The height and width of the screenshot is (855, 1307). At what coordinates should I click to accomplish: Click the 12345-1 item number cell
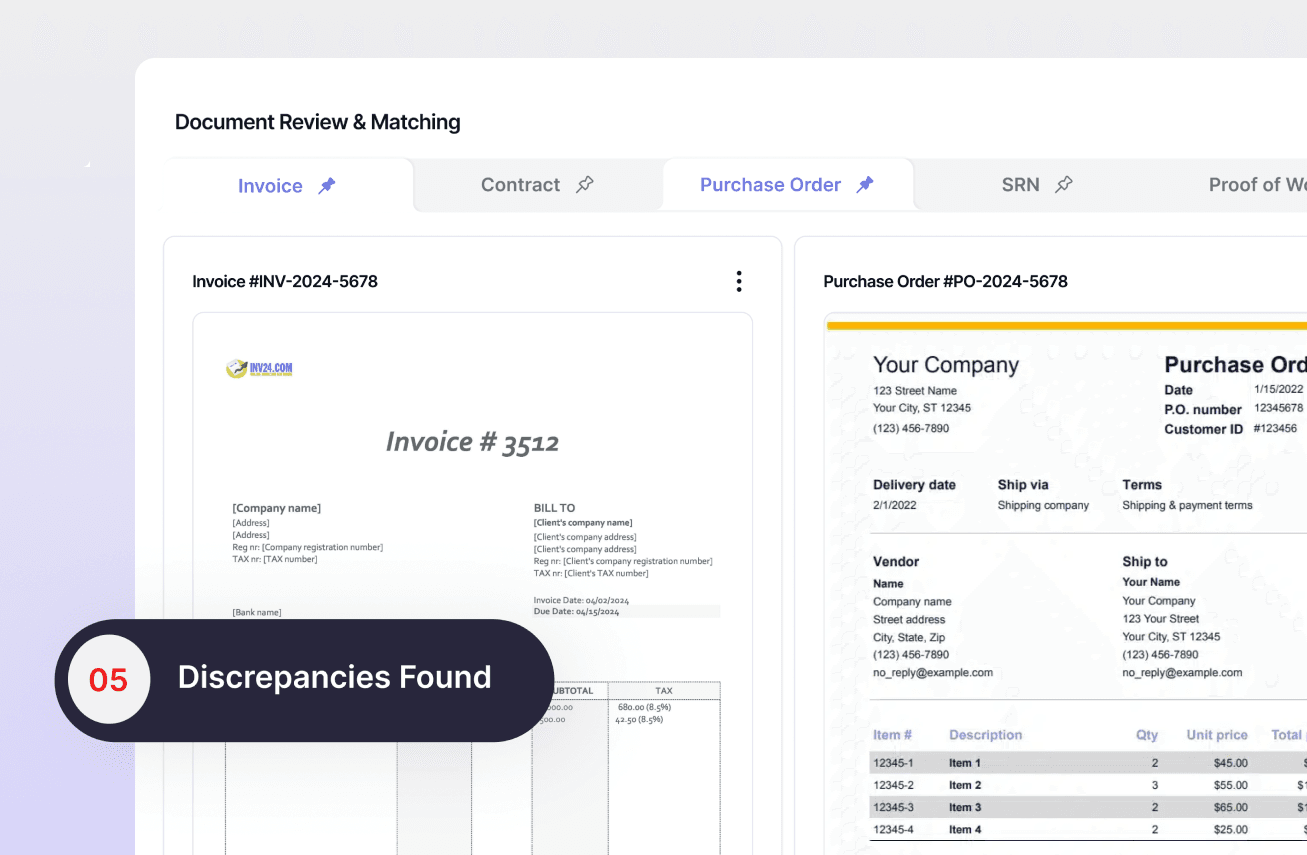coord(893,763)
